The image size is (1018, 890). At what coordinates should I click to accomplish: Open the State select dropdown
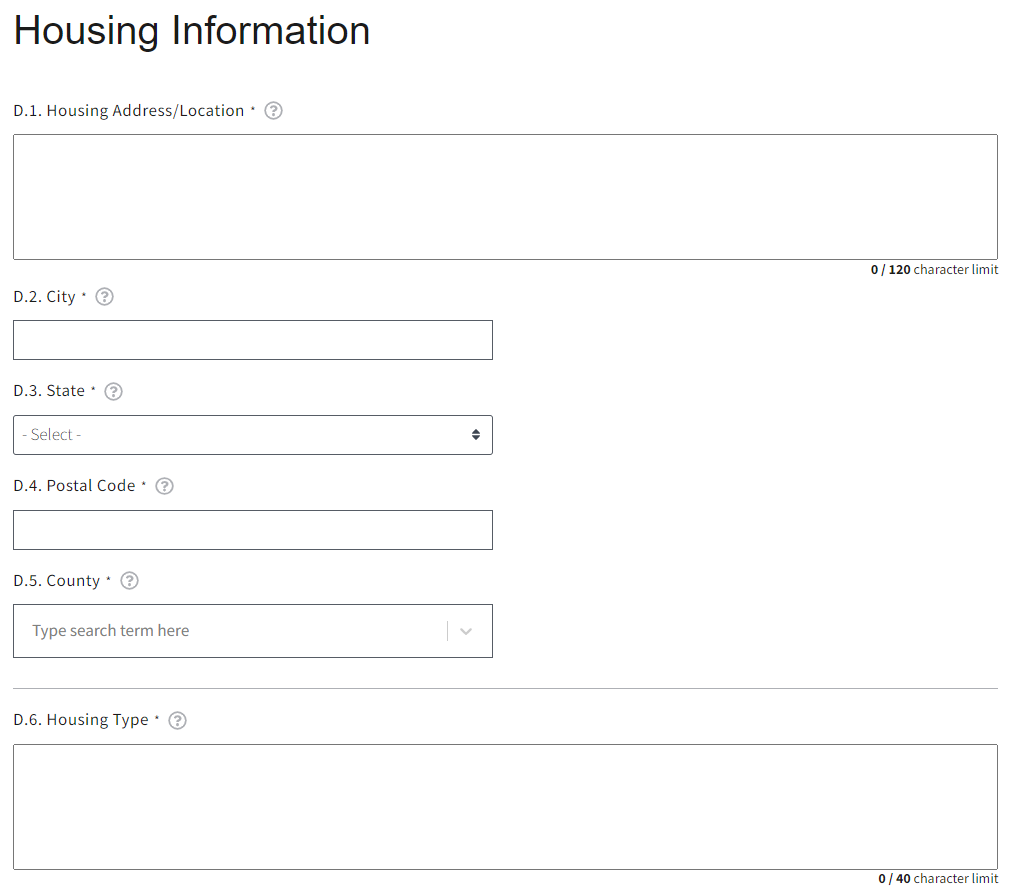click(252, 435)
